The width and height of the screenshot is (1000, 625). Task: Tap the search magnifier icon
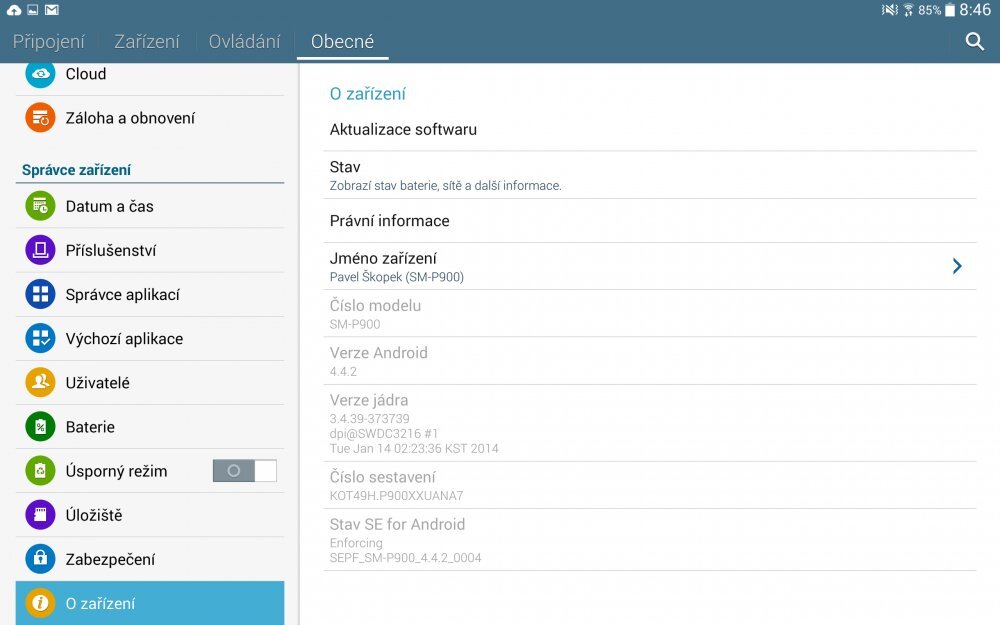[975, 42]
